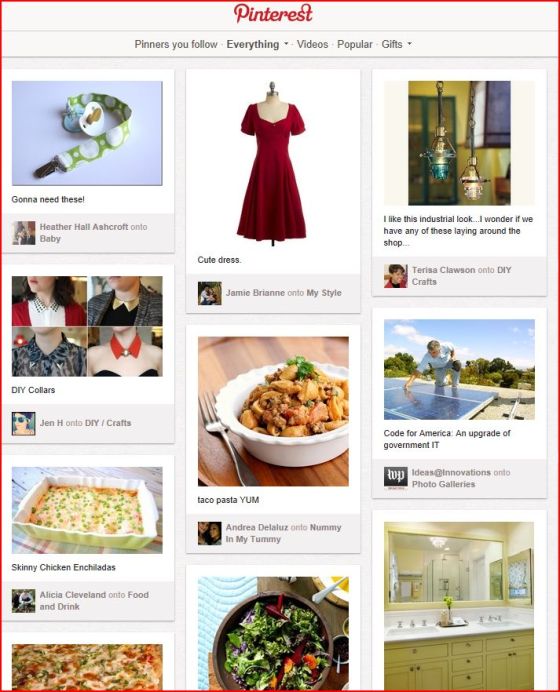Image resolution: width=560 pixels, height=692 pixels.
Task: View the solar panel Code for America photo
Action: (x=459, y=369)
